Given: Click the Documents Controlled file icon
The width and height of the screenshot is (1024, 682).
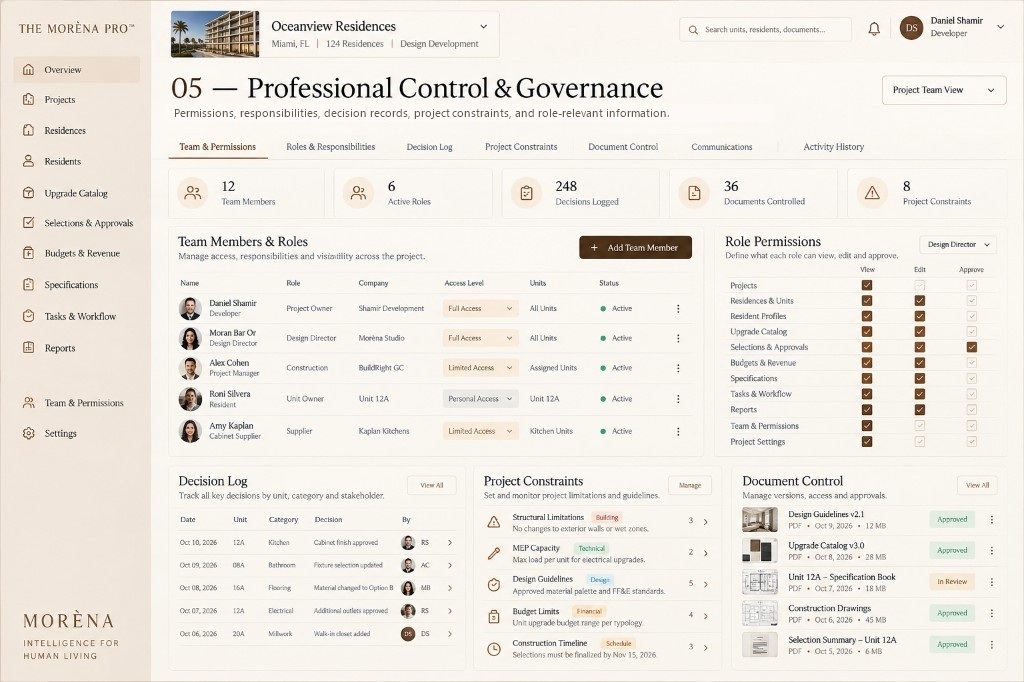Looking at the screenshot, I should [x=694, y=193].
